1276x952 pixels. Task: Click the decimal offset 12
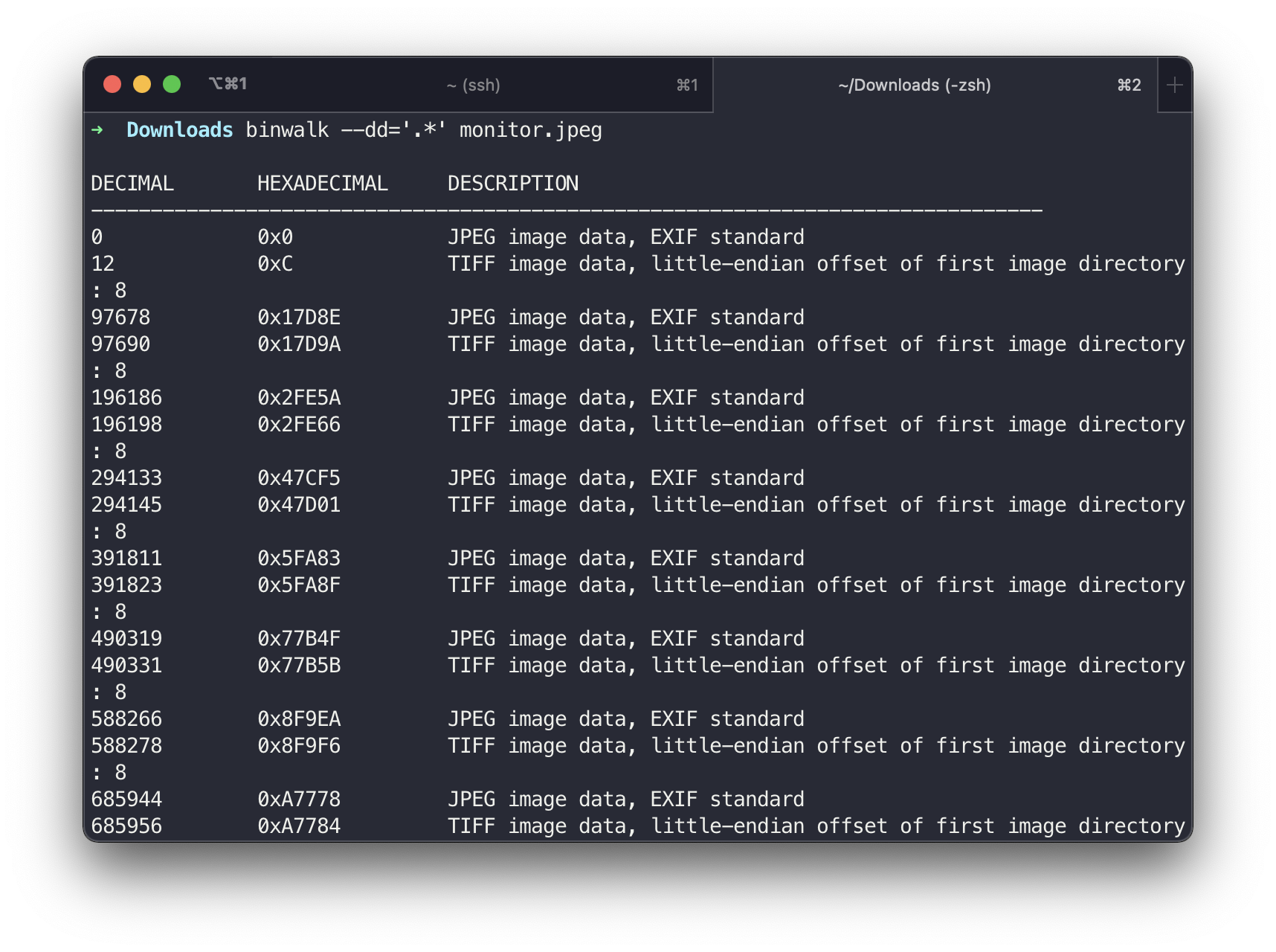103,264
